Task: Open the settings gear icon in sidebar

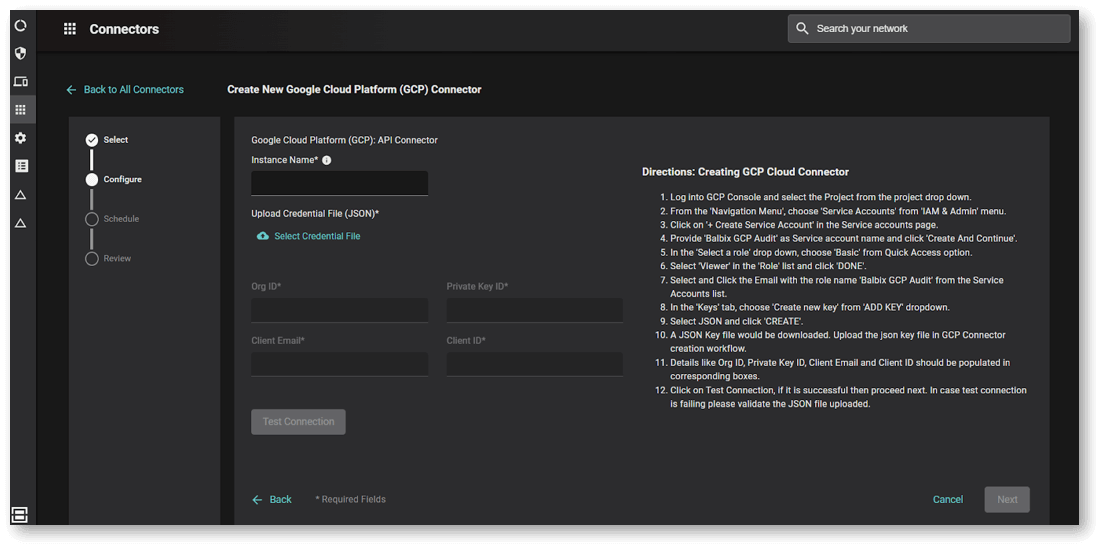Action: click(x=20, y=138)
